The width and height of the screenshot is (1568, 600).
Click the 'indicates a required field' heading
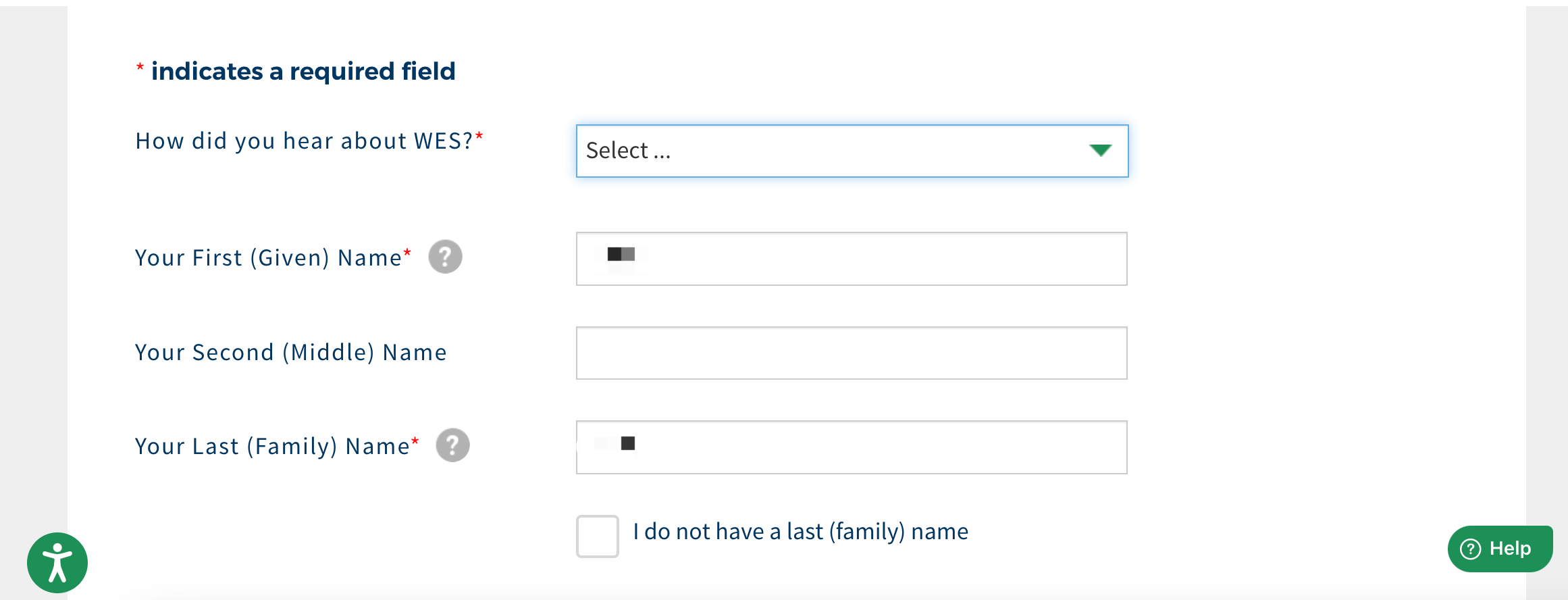(x=303, y=72)
